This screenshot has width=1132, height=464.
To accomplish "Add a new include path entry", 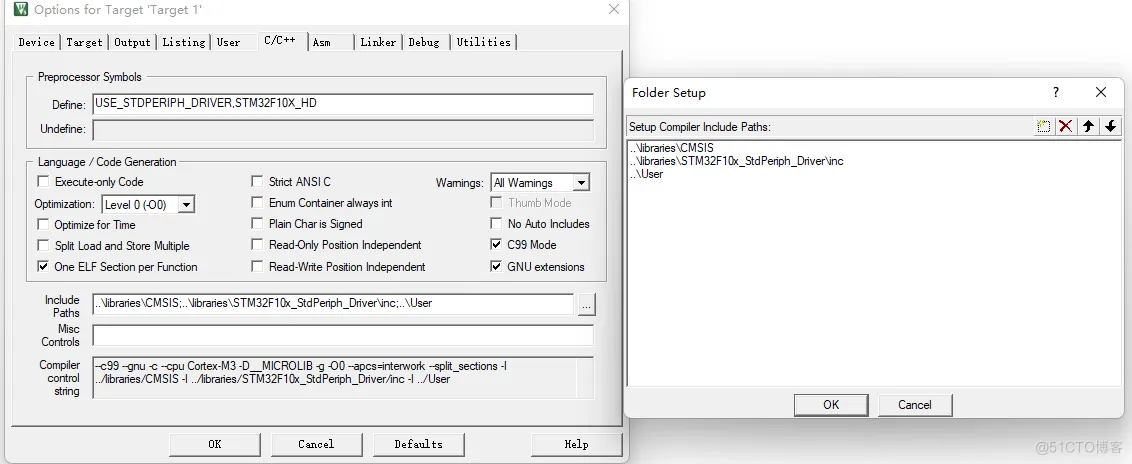I will (1042, 126).
